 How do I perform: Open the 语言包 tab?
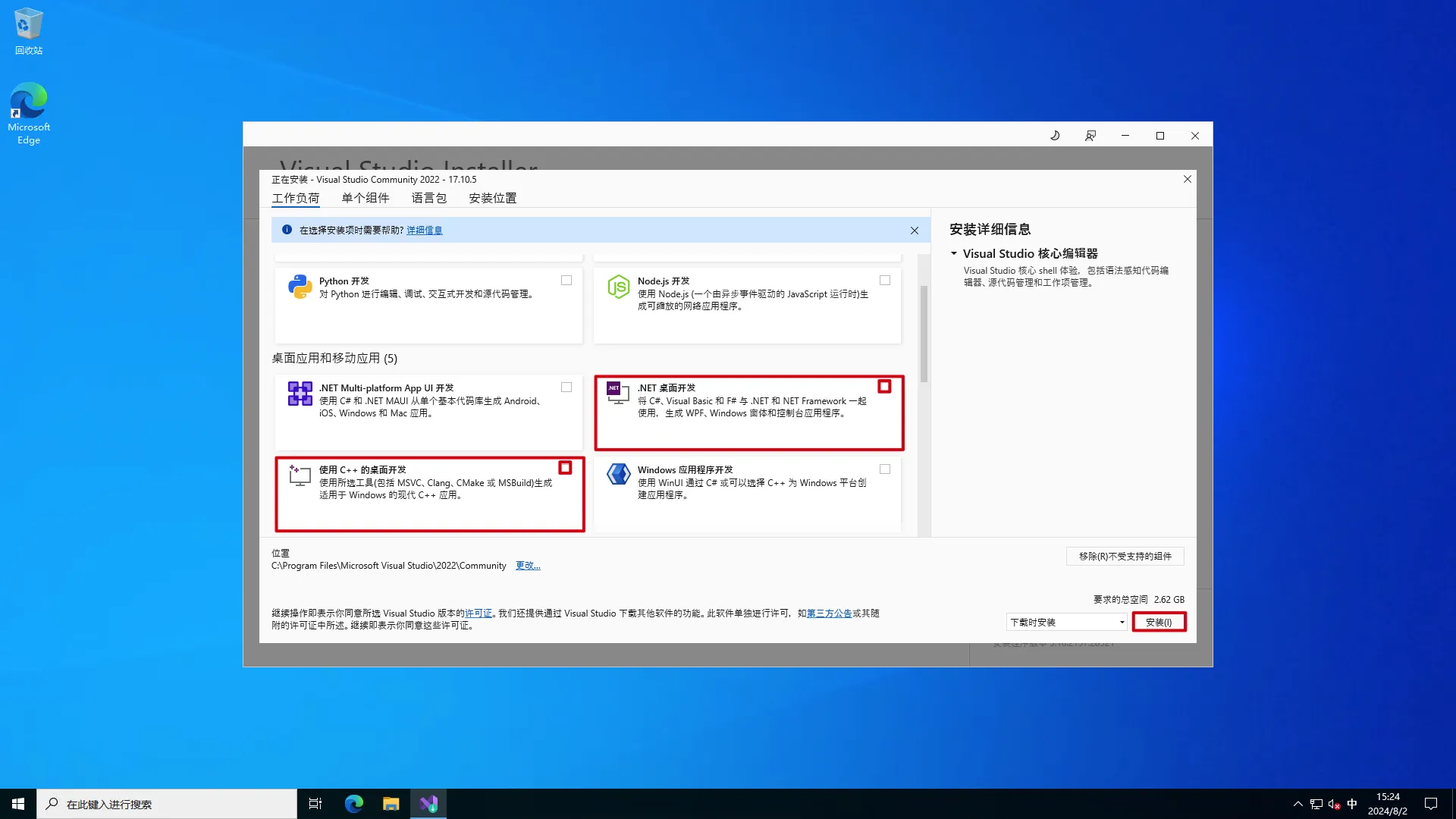[x=428, y=198]
